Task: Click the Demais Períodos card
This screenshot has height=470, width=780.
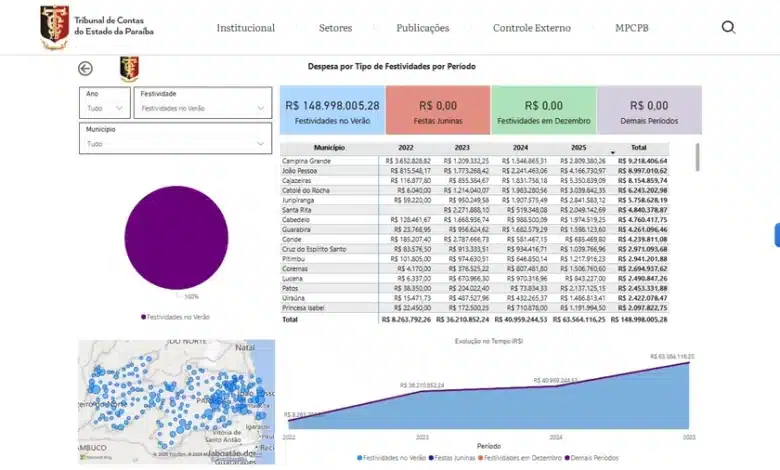Action: [x=649, y=110]
